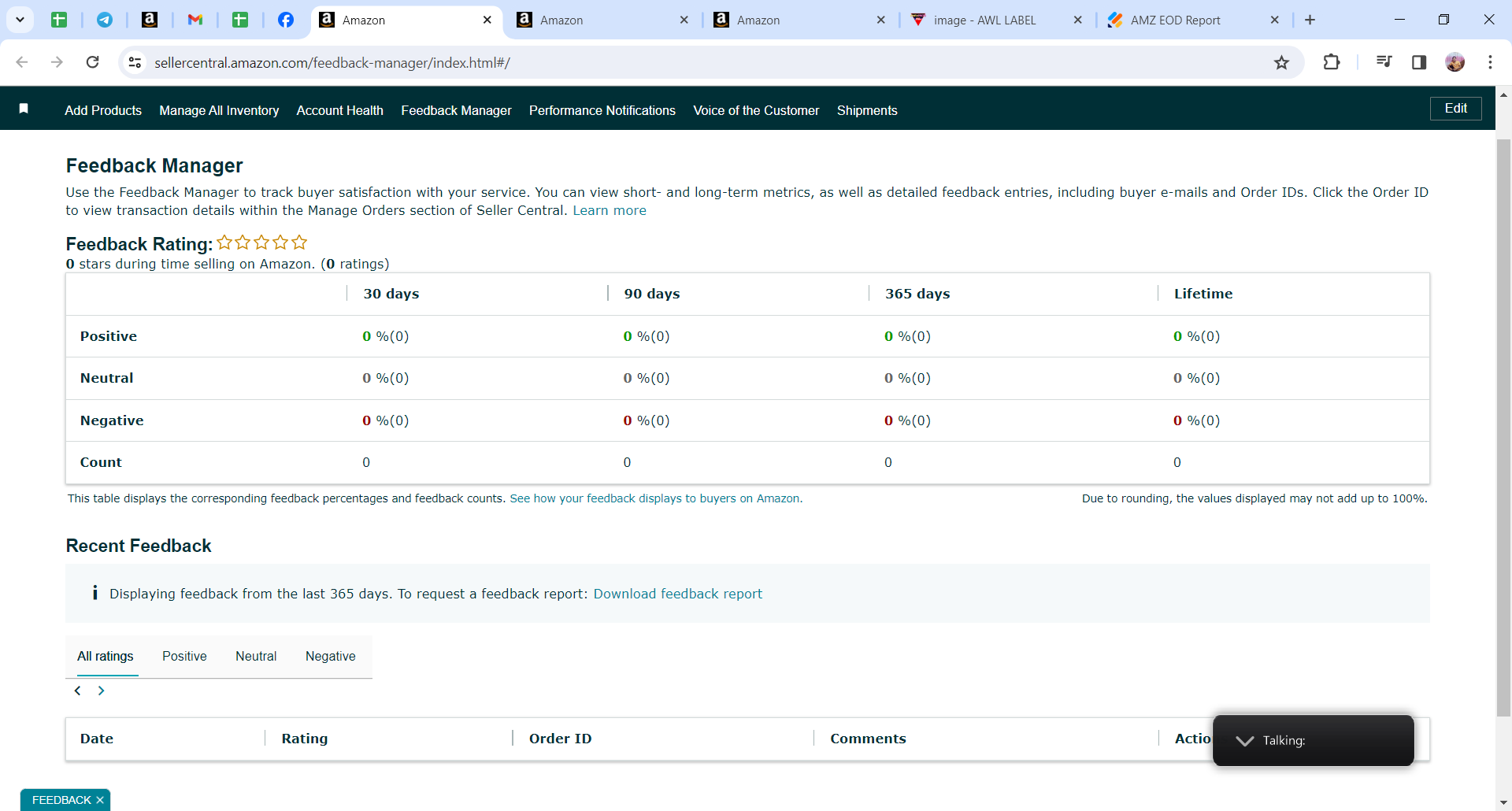Go to Account Health
Image resolution: width=1512 pixels, height=811 pixels.
coord(340,110)
